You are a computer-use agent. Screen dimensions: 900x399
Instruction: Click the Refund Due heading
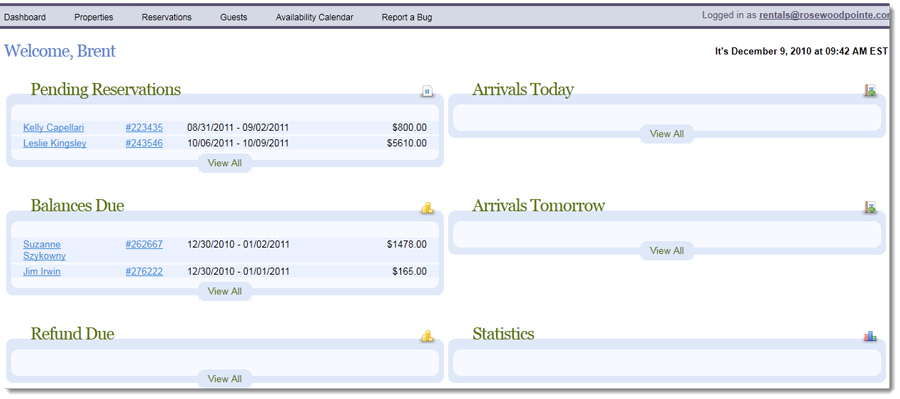click(x=72, y=334)
